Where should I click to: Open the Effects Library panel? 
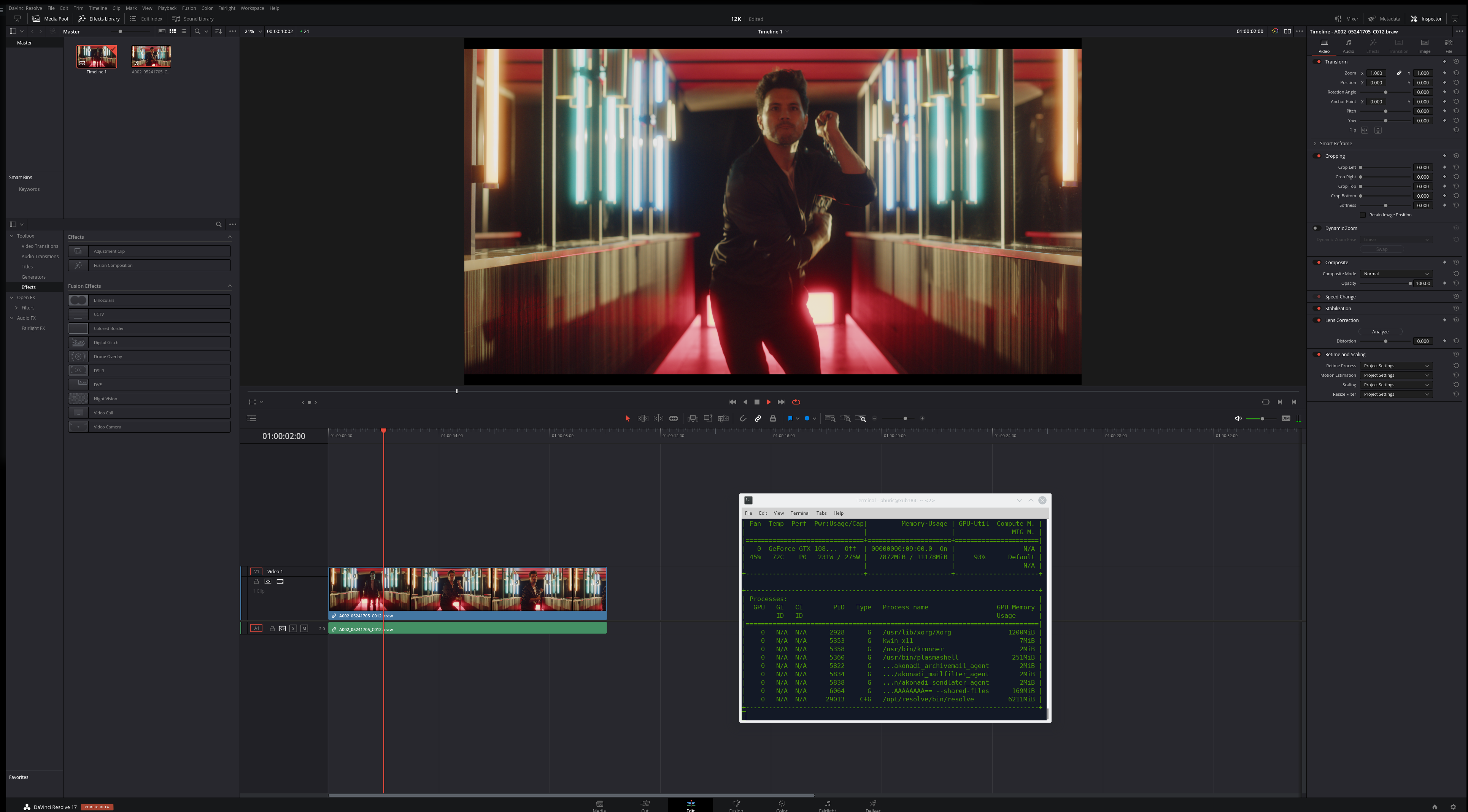tap(99, 19)
